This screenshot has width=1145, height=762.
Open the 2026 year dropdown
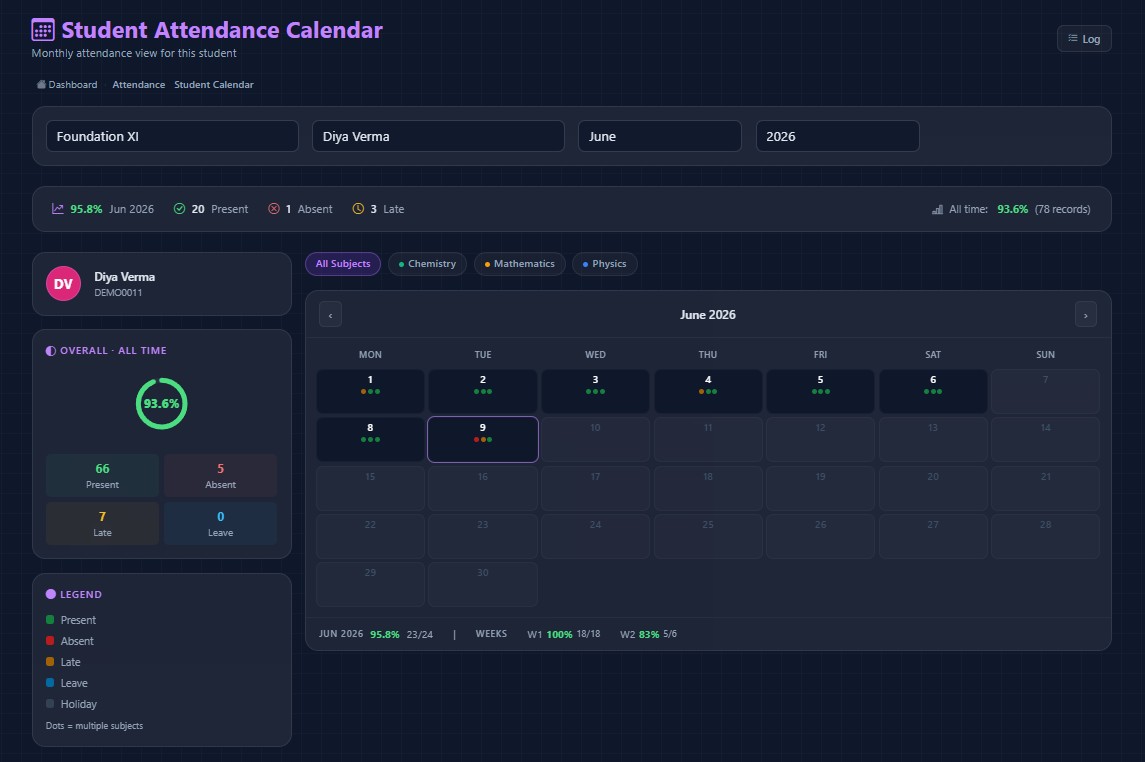[x=837, y=136]
